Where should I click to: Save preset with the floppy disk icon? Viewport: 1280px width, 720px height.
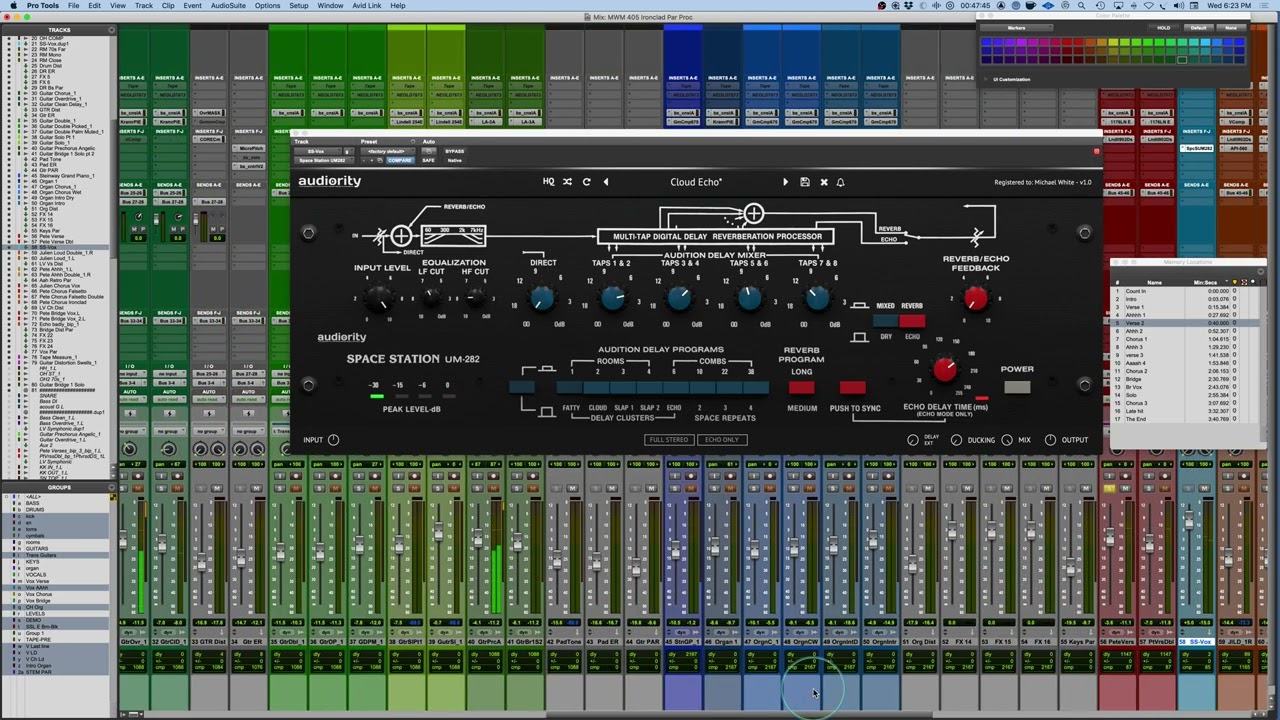click(804, 182)
